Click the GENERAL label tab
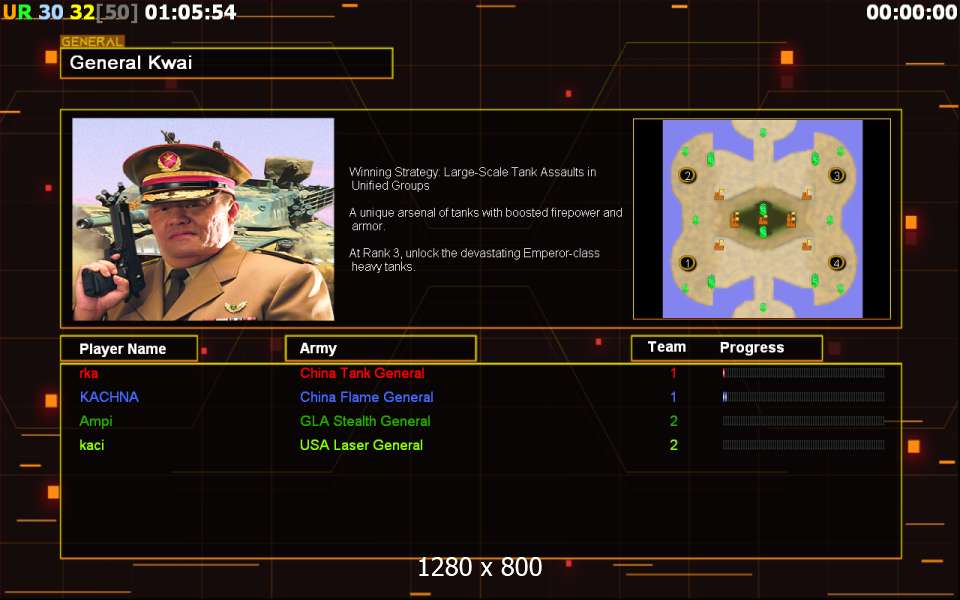This screenshot has height=600, width=960. pyautogui.click(x=92, y=42)
